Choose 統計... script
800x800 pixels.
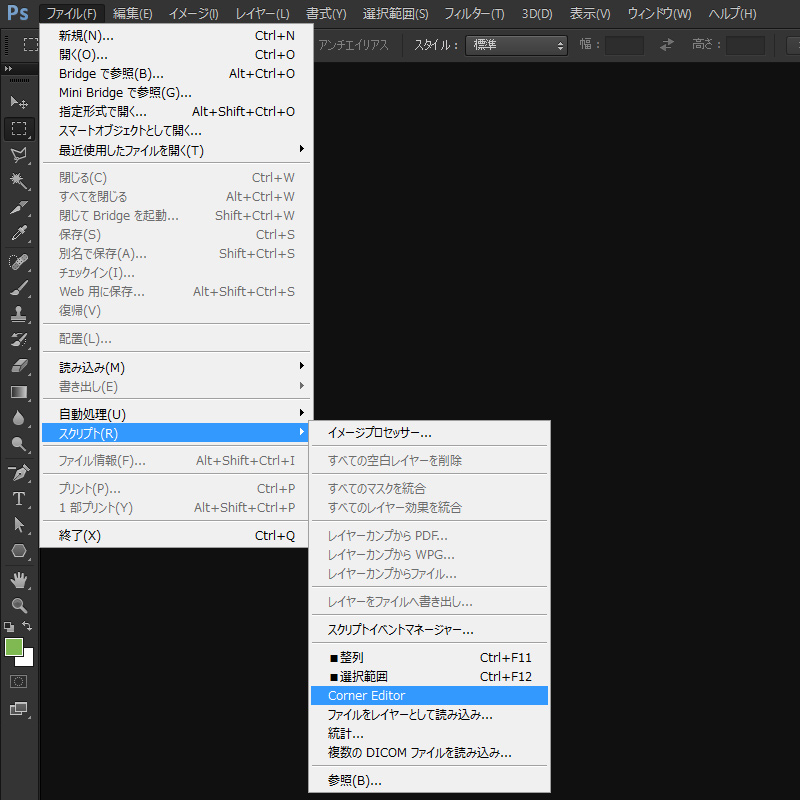click(429, 734)
